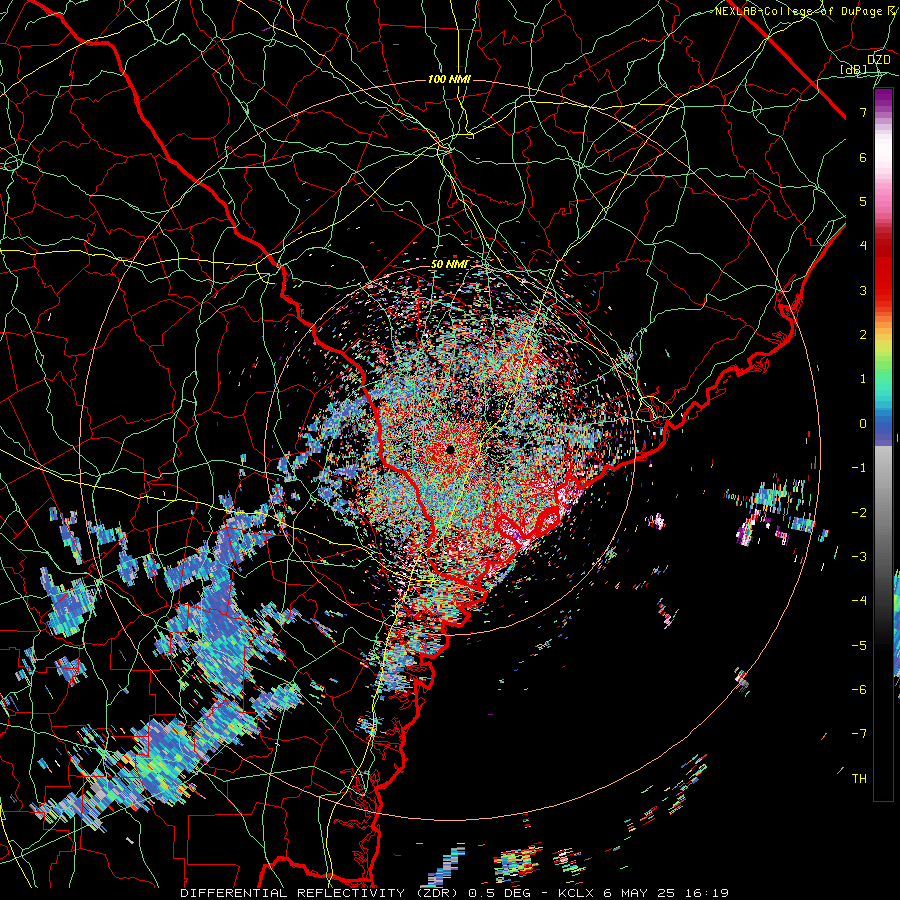Viewport: 900px width, 900px height.
Task: Click the "-7" tick label on color scale
Action: coord(859,734)
